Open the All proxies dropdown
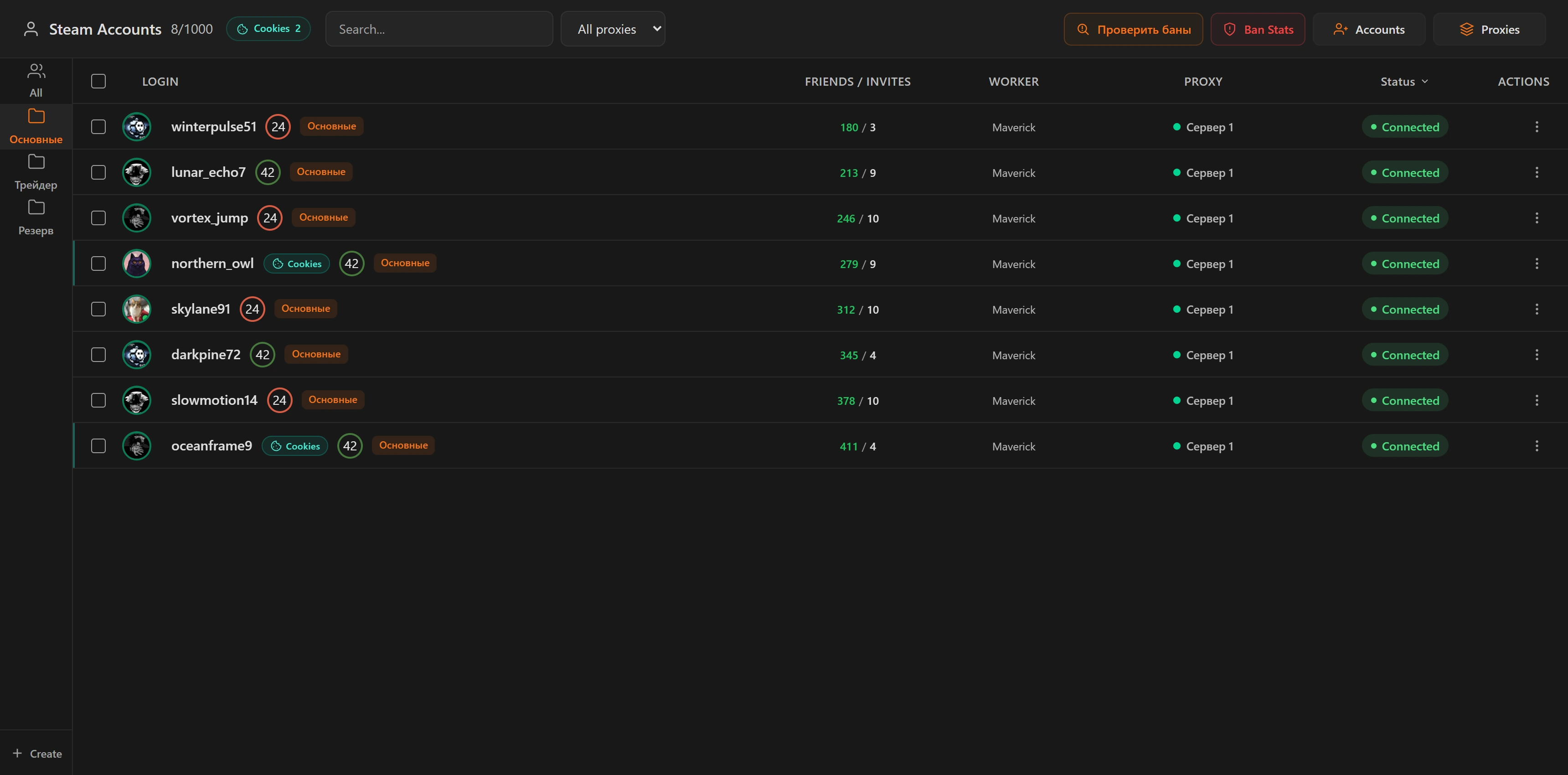This screenshot has width=1568, height=775. click(x=612, y=29)
